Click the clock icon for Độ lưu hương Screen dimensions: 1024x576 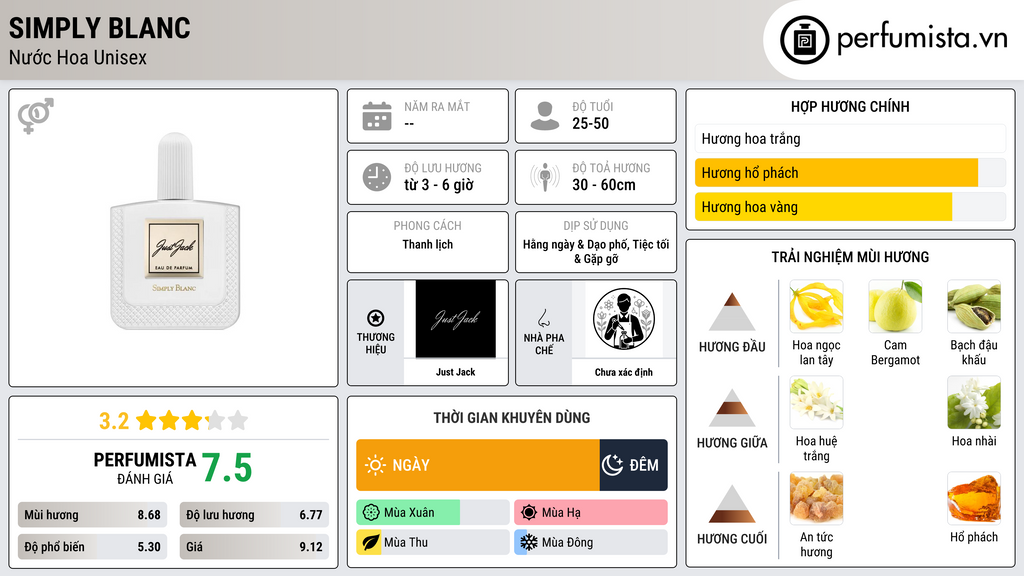[377, 177]
